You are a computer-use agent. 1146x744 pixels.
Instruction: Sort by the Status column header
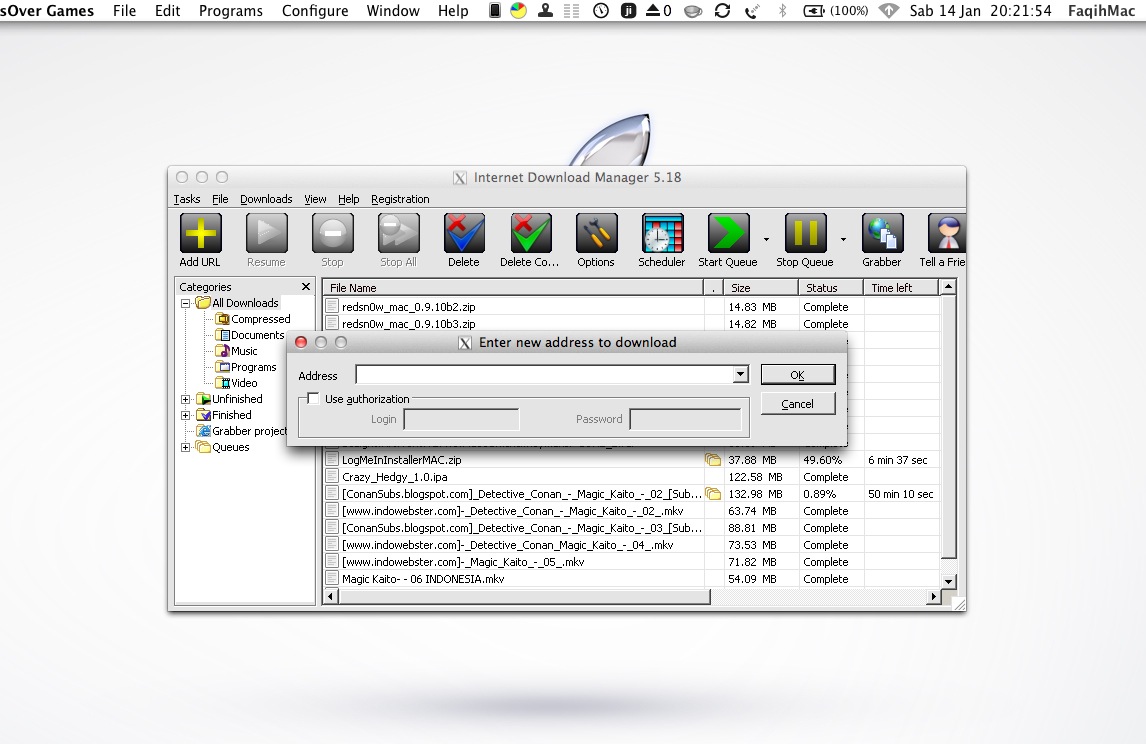click(830, 288)
